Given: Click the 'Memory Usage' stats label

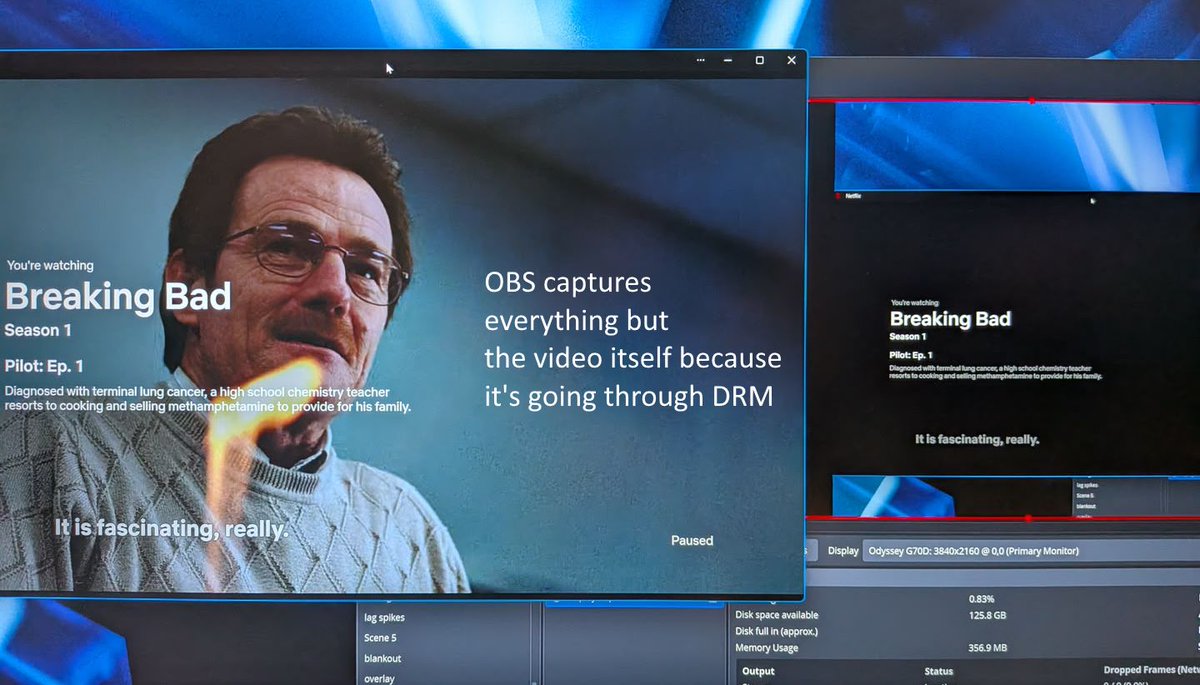Looking at the screenshot, I should [769, 648].
